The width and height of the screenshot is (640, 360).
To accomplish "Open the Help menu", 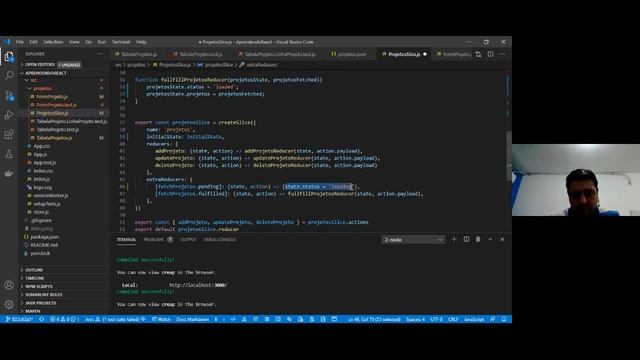I will point(141,42).
